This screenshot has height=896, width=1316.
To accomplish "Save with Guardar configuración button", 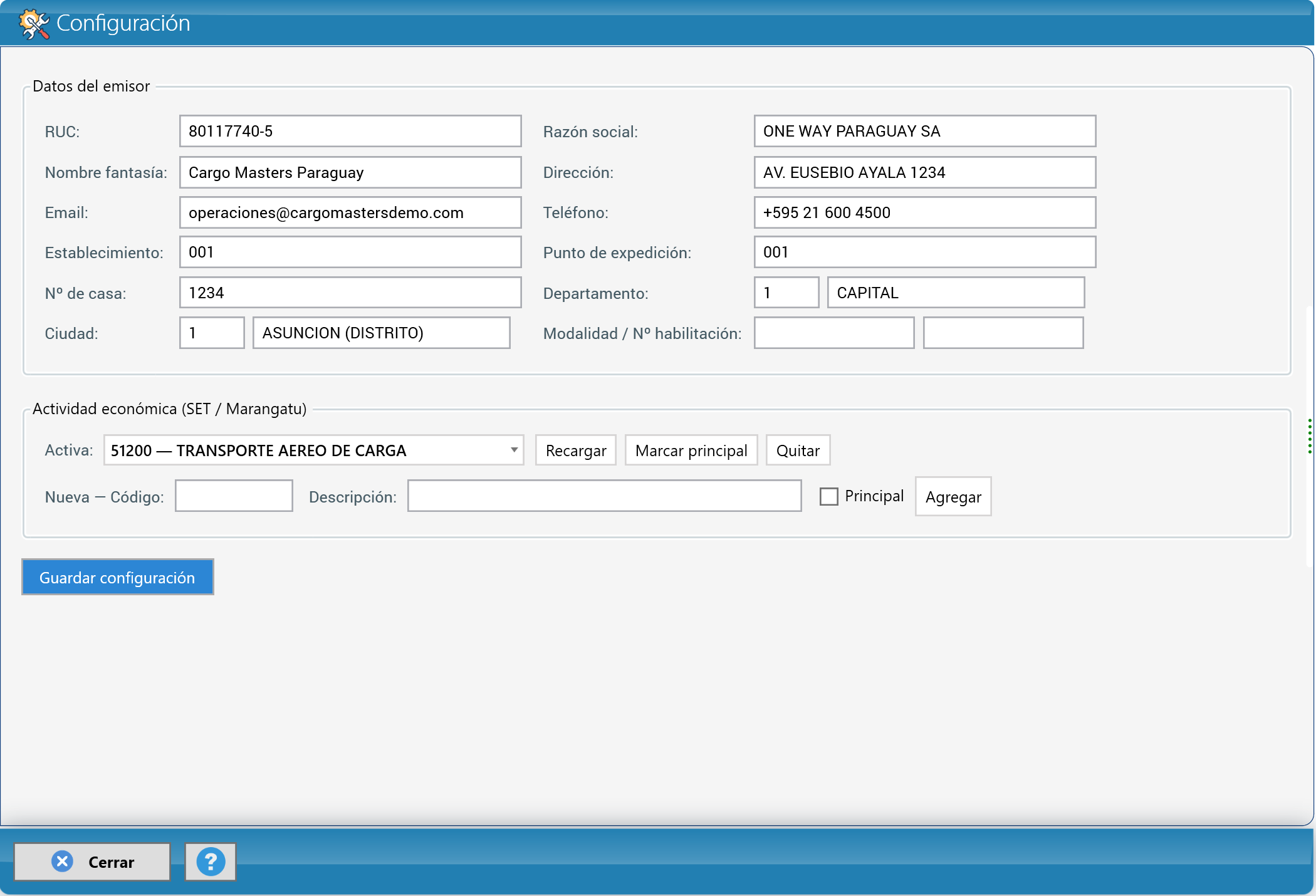I will [x=118, y=577].
